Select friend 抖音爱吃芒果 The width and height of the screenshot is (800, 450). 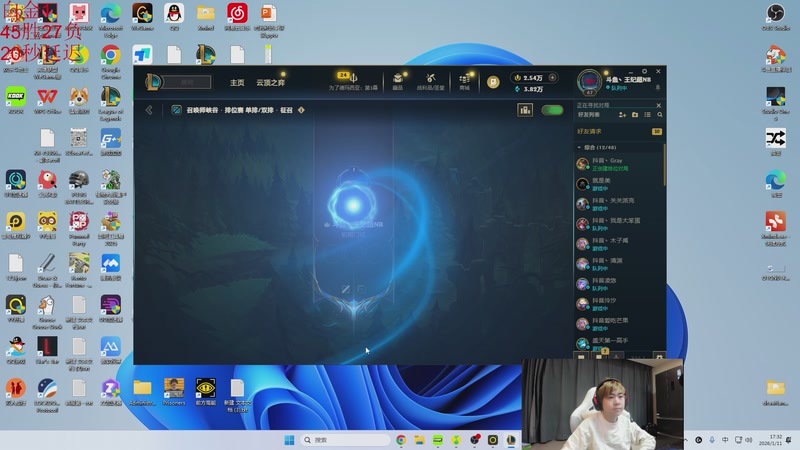click(619, 324)
